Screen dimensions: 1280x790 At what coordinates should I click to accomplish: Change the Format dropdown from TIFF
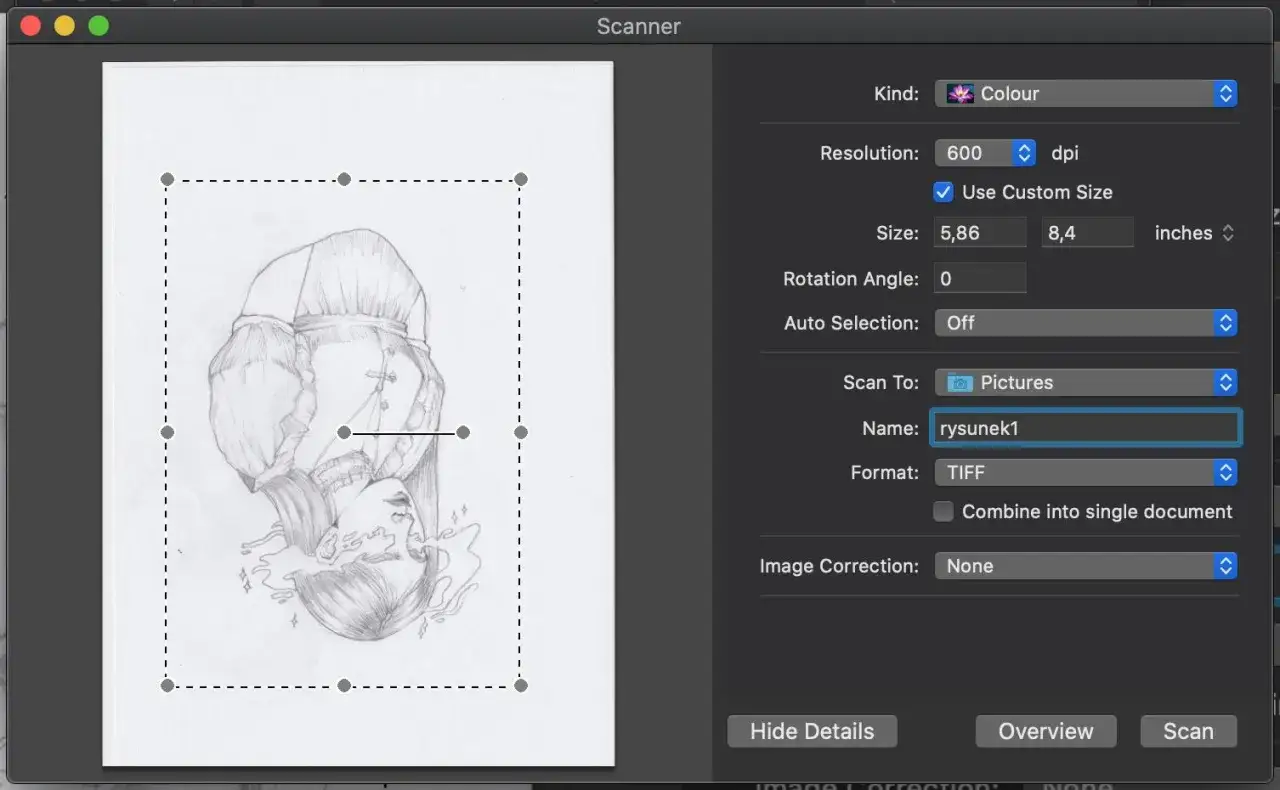pos(1086,472)
